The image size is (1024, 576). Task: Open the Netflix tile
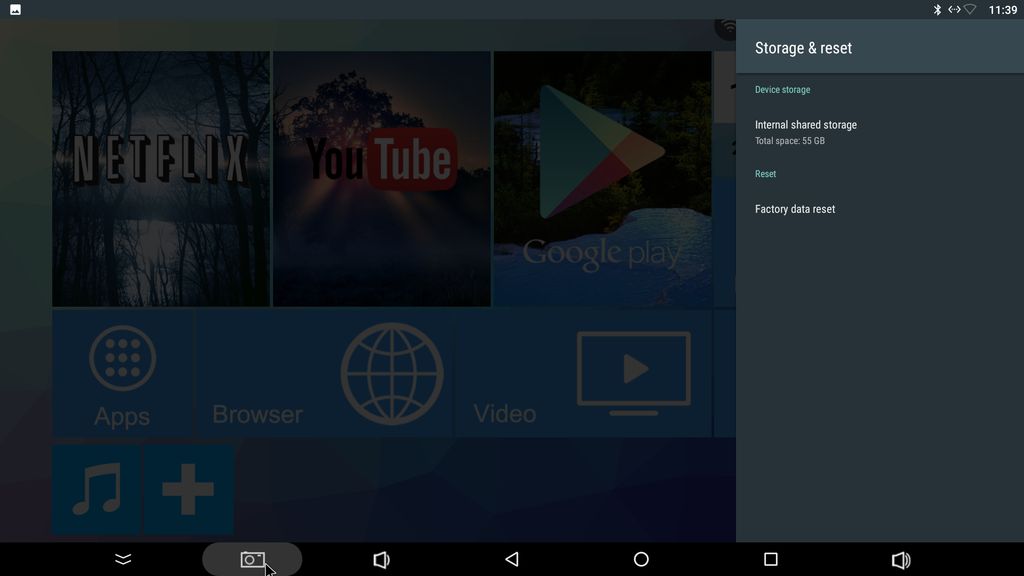point(161,179)
